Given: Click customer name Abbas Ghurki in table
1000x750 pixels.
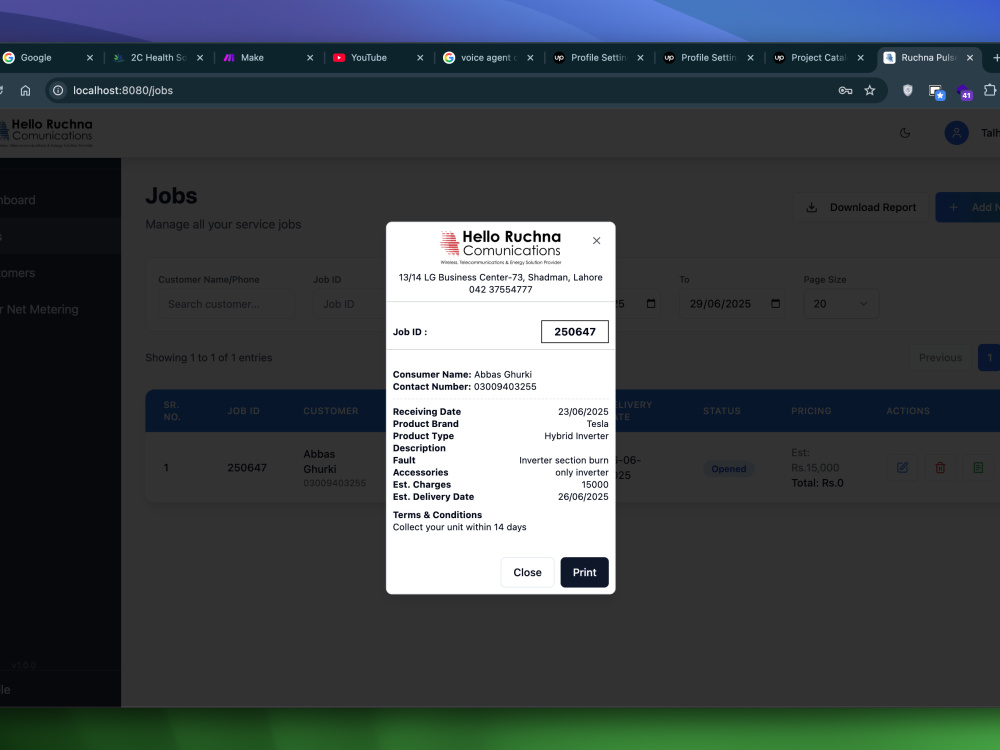Looking at the screenshot, I should 320,461.
